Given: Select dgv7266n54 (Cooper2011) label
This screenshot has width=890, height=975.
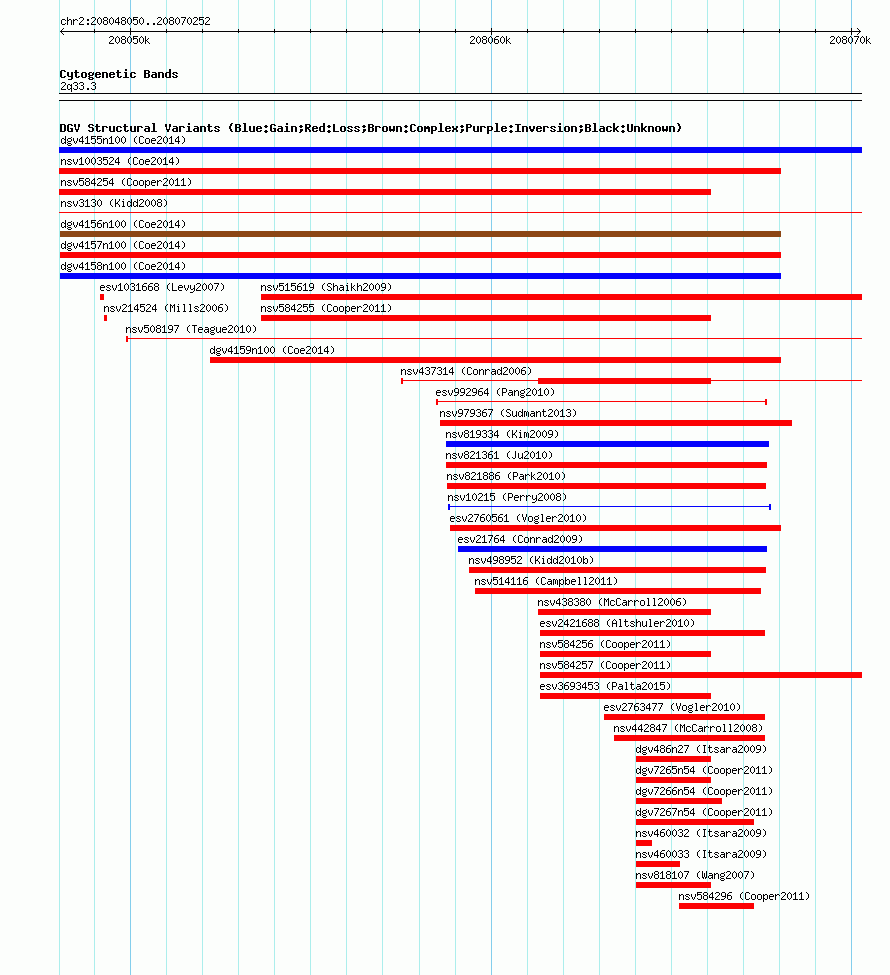Looking at the screenshot, I should tap(704, 792).
